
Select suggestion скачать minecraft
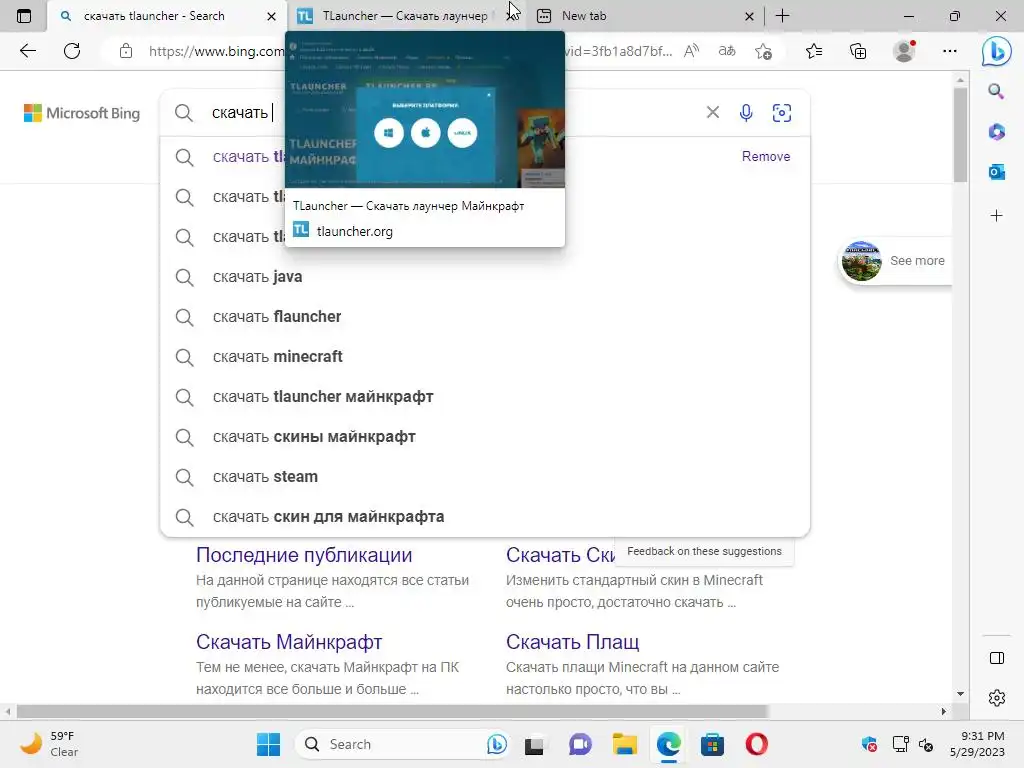[485, 357]
